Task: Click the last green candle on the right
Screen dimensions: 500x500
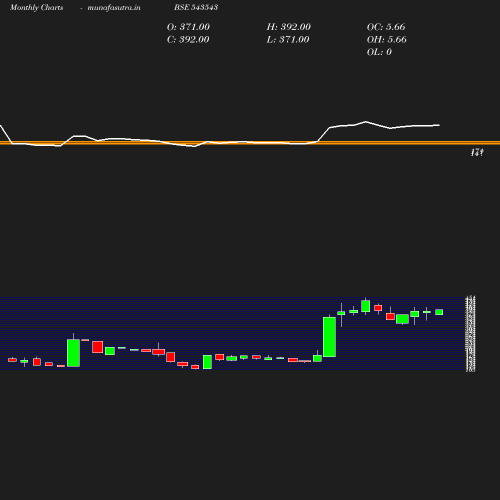Action: click(x=439, y=312)
